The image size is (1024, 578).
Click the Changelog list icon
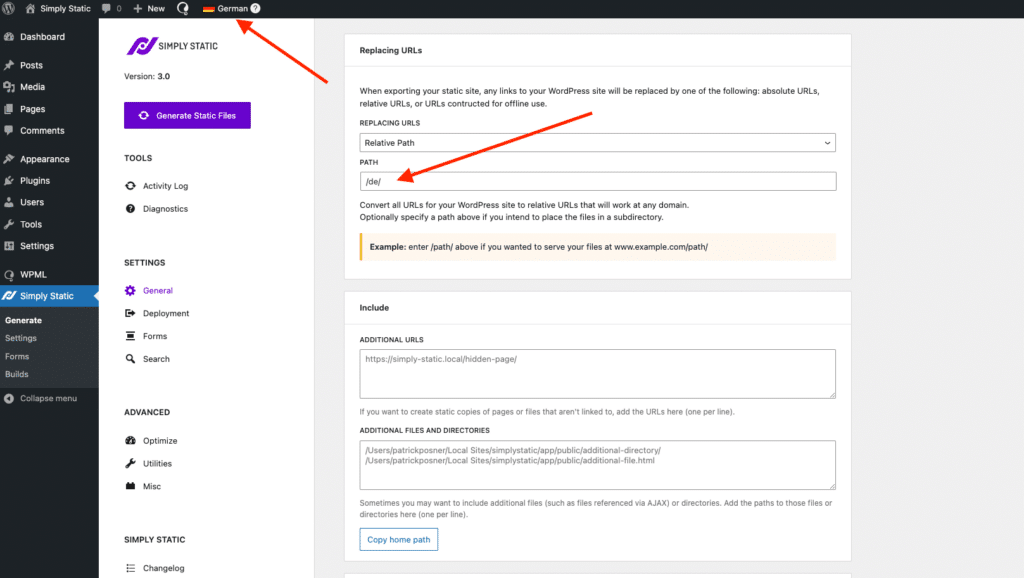[130, 568]
